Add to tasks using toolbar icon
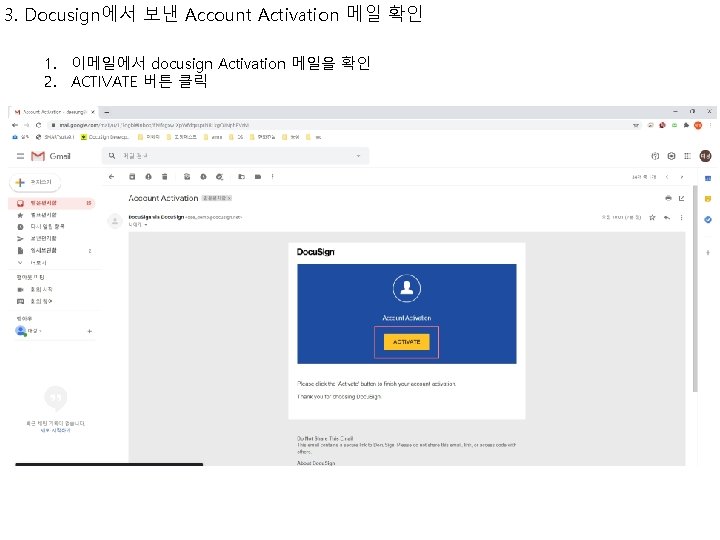The image size is (720, 540). click(x=219, y=176)
